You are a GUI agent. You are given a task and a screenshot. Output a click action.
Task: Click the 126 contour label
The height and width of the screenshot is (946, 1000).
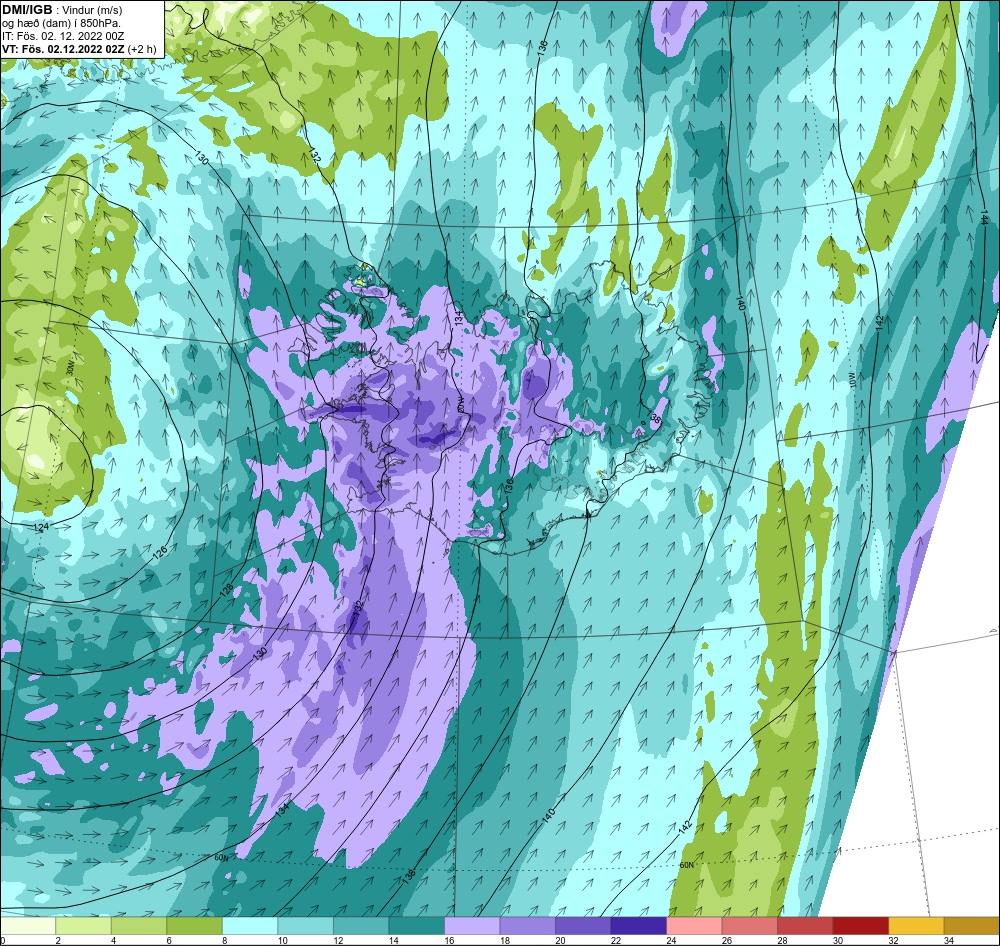click(160, 552)
